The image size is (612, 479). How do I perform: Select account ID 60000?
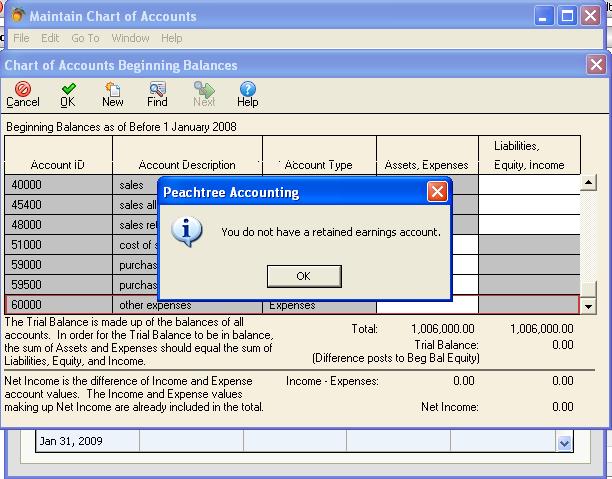(59, 304)
